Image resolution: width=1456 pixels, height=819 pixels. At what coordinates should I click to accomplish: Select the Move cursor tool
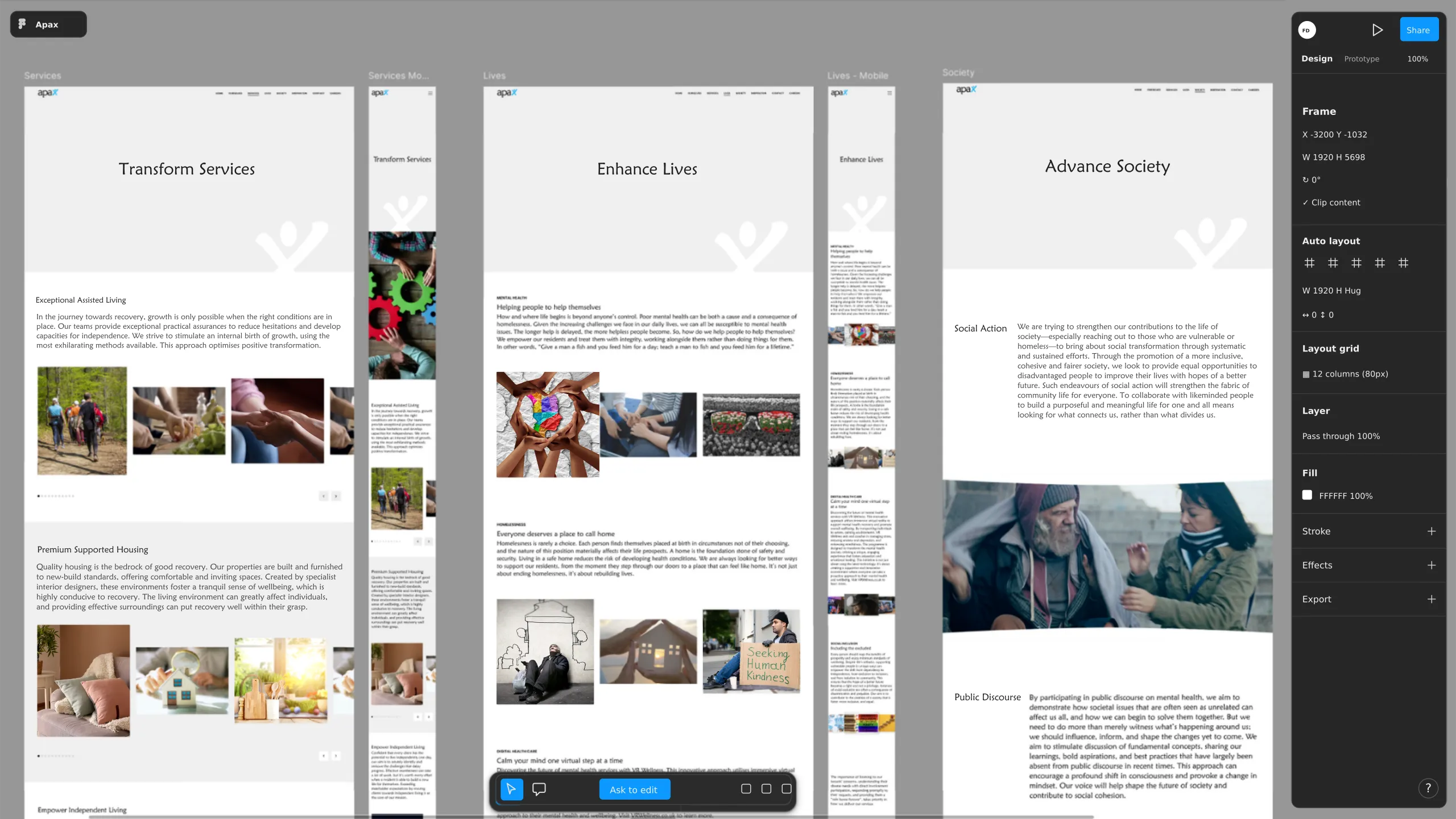511,789
